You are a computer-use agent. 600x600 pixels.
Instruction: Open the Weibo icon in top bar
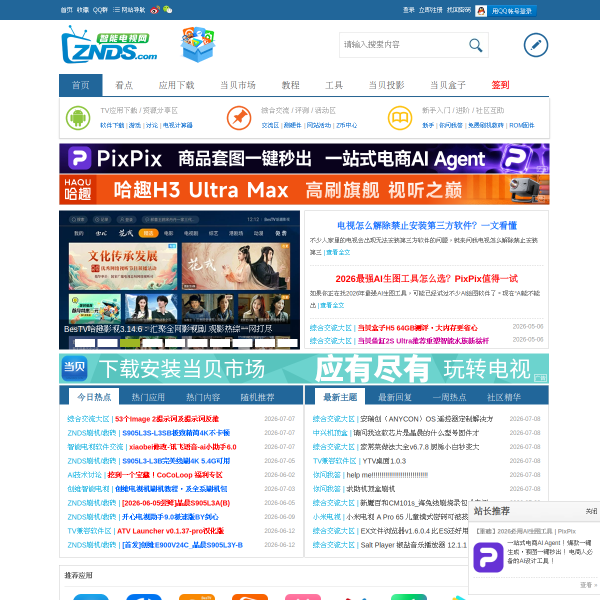(155, 10)
